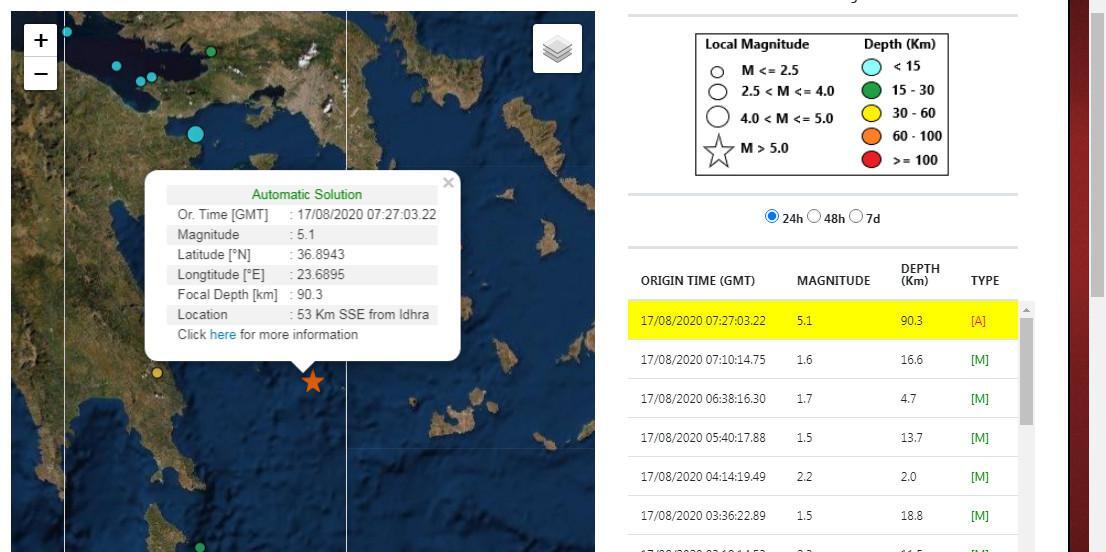The width and height of the screenshot is (1106, 552).
Task: Click the orange star earthquake marker
Action: [x=313, y=381]
